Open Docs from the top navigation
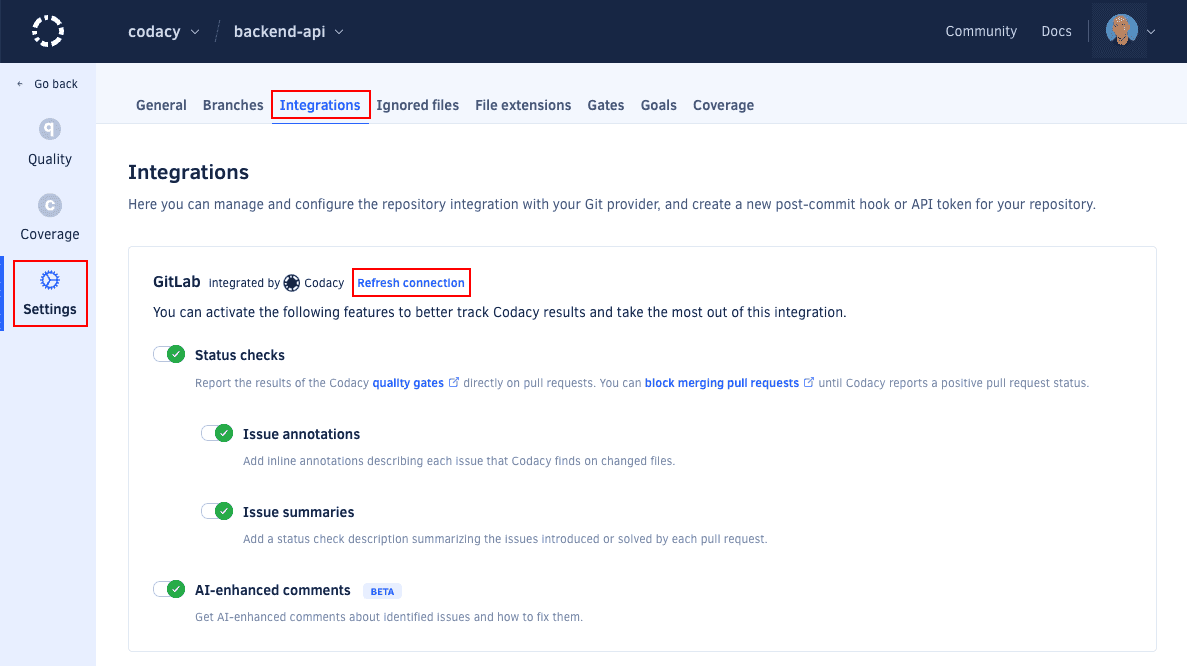This screenshot has width=1187, height=666. coord(1056,31)
